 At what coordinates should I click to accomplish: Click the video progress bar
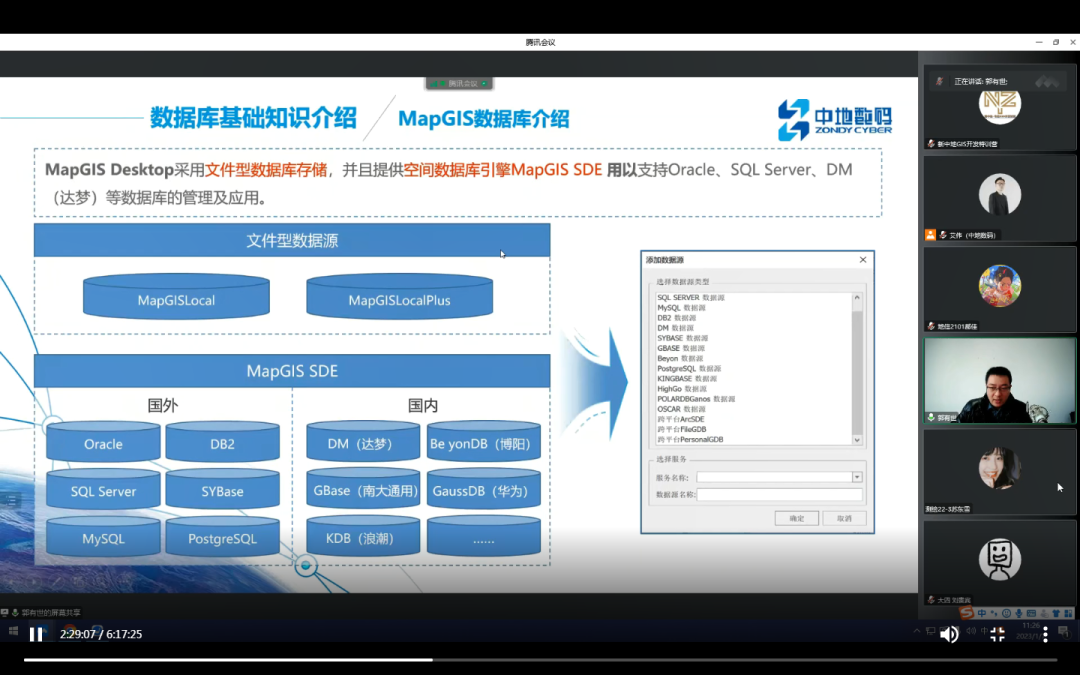[x=540, y=660]
